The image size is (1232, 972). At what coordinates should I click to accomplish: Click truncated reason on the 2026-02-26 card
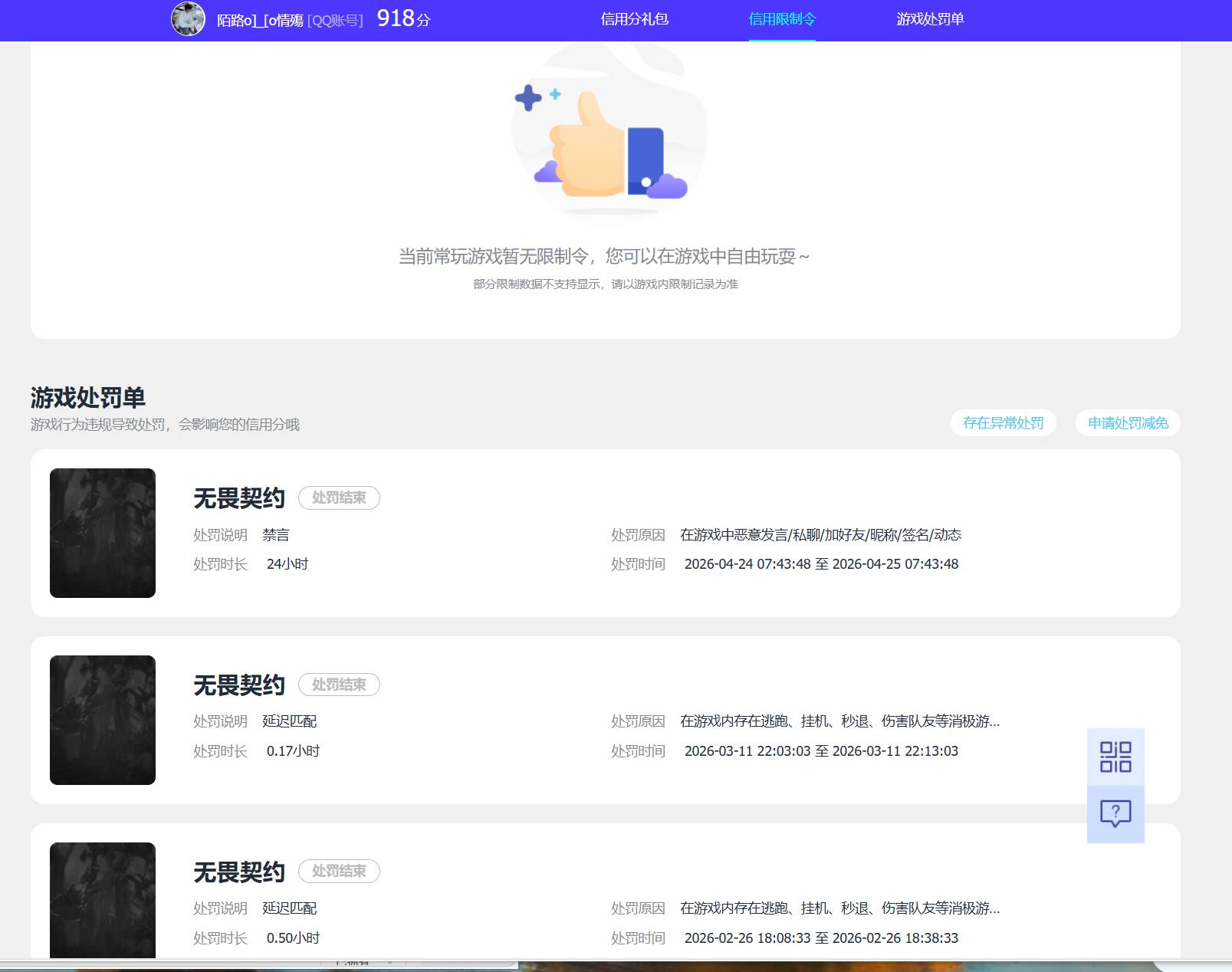[x=839, y=908]
